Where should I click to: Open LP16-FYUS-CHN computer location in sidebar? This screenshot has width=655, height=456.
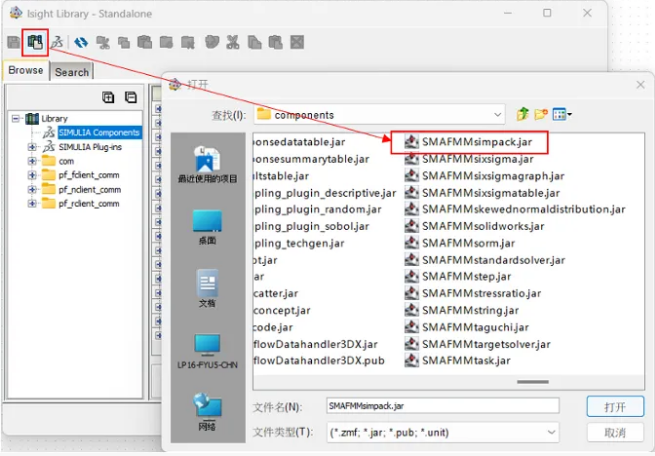(x=207, y=352)
